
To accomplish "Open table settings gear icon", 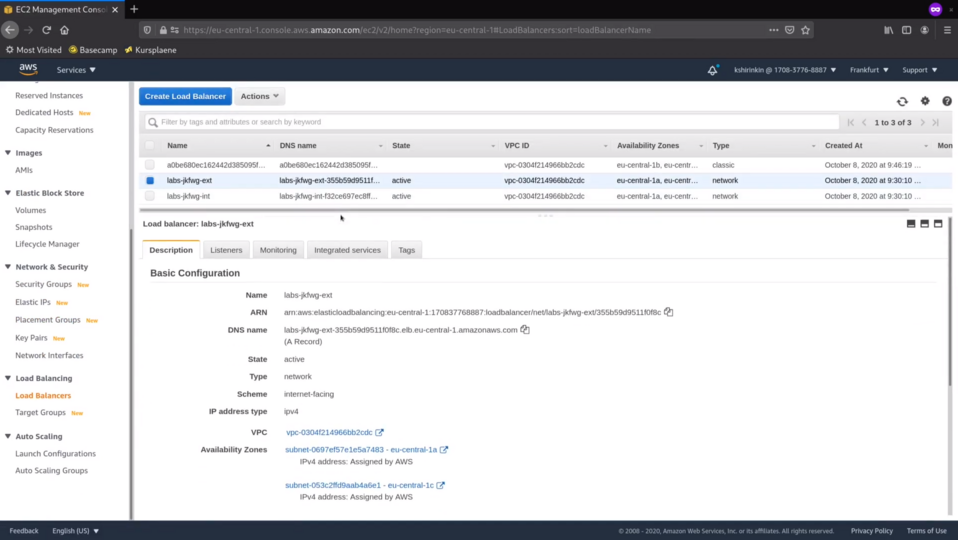I will (x=925, y=101).
